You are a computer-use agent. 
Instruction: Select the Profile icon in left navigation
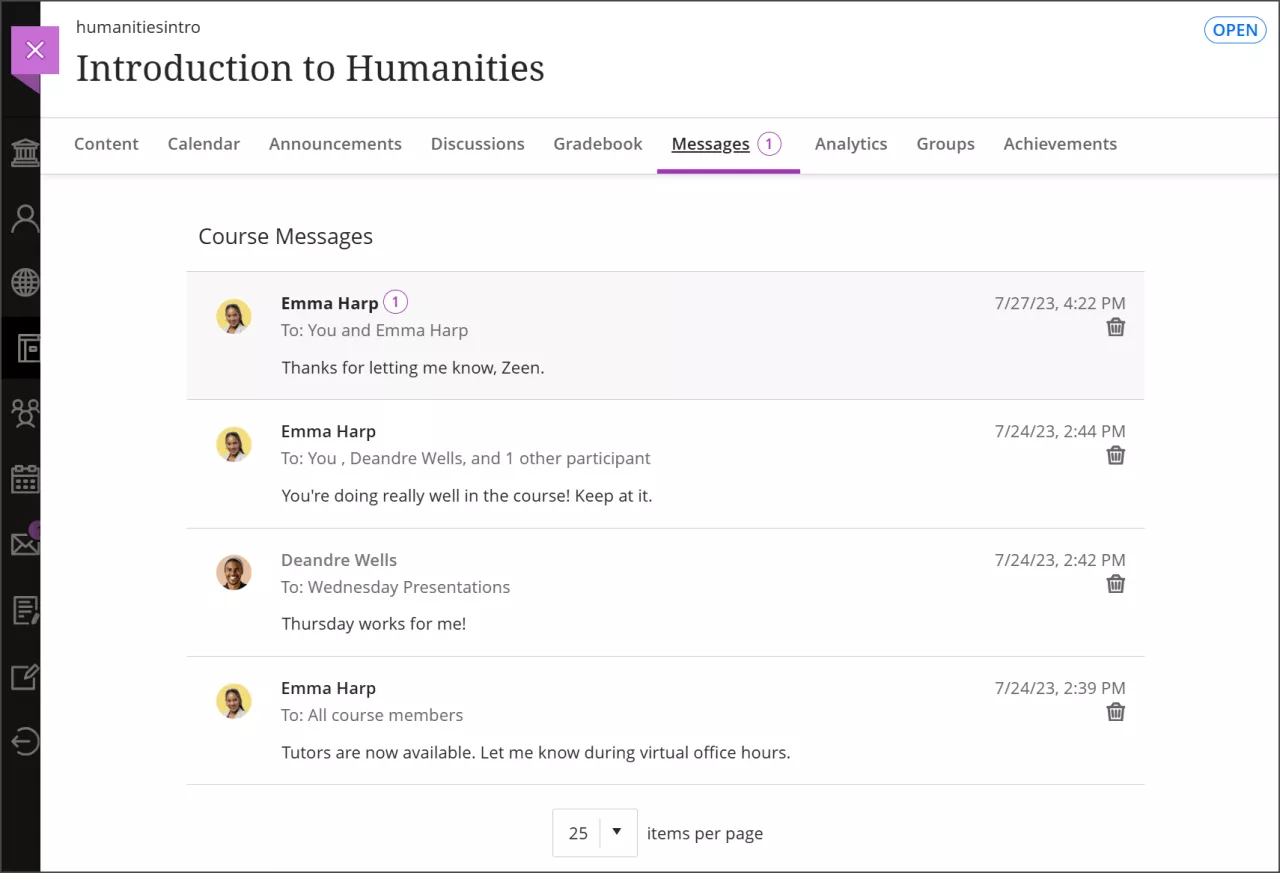pyautogui.click(x=24, y=218)
